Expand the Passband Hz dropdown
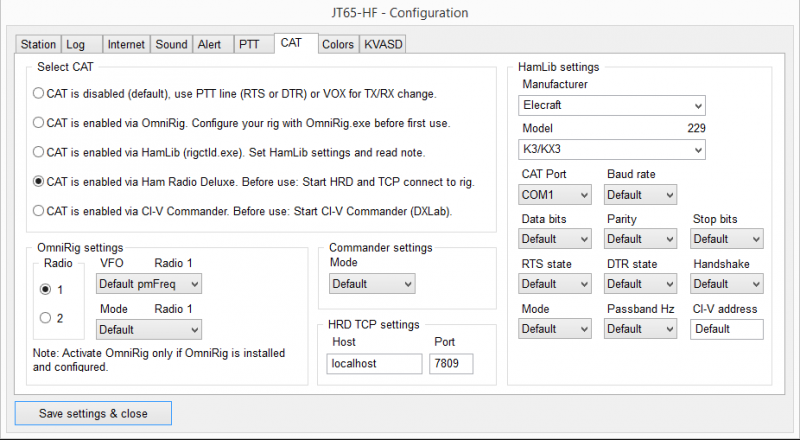Image resolution: width=800 pixels, height=440 pixels. coord(640,329)
